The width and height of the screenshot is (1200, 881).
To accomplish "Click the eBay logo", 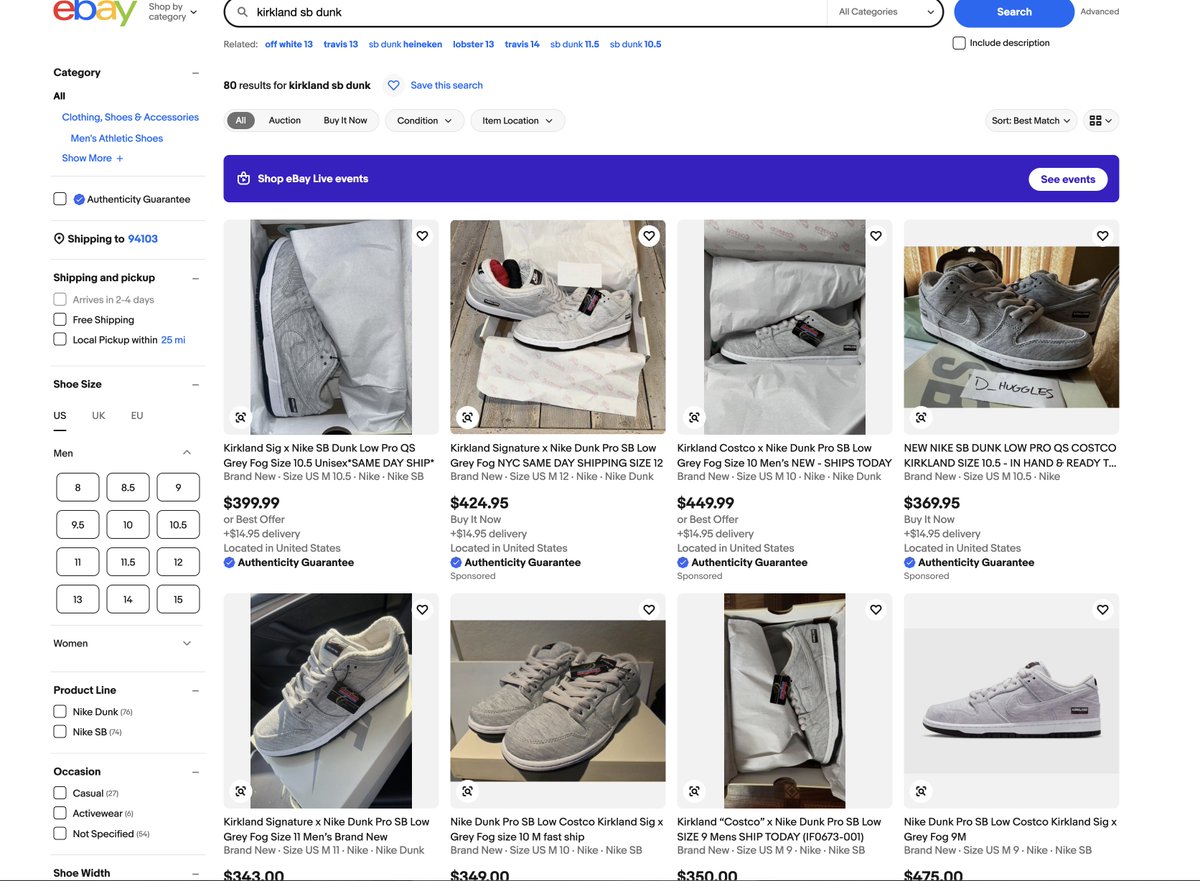I will pos(95,12).
